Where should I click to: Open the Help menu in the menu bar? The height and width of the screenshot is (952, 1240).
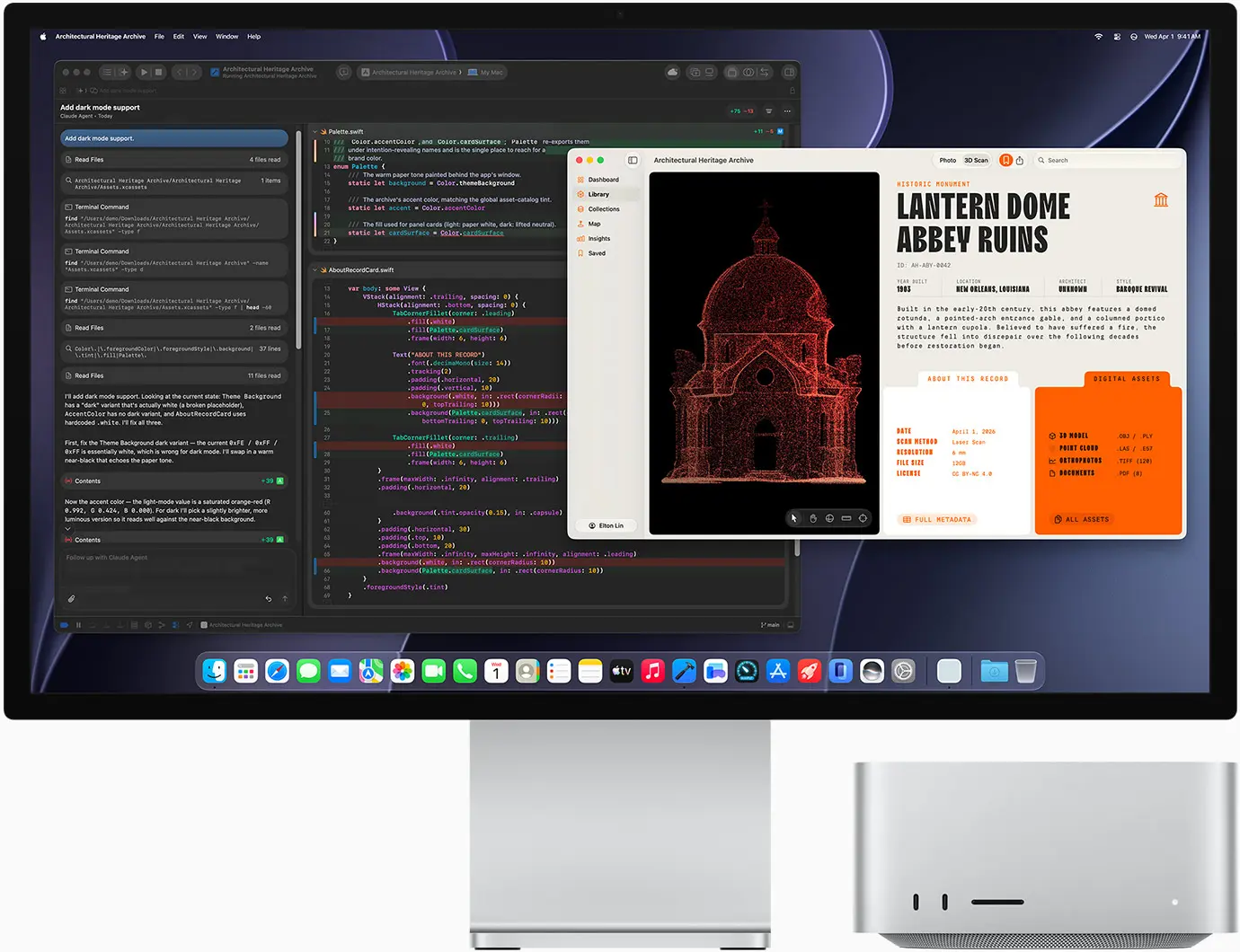(x=254, y=37)
